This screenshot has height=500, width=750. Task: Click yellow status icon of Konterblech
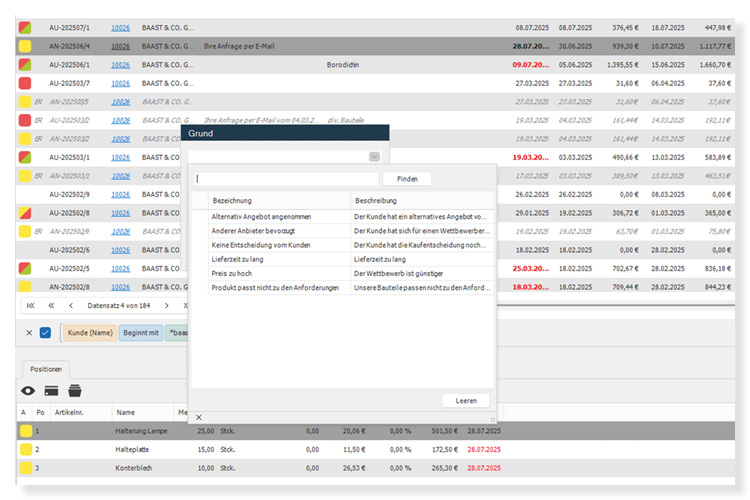(26, 468)
